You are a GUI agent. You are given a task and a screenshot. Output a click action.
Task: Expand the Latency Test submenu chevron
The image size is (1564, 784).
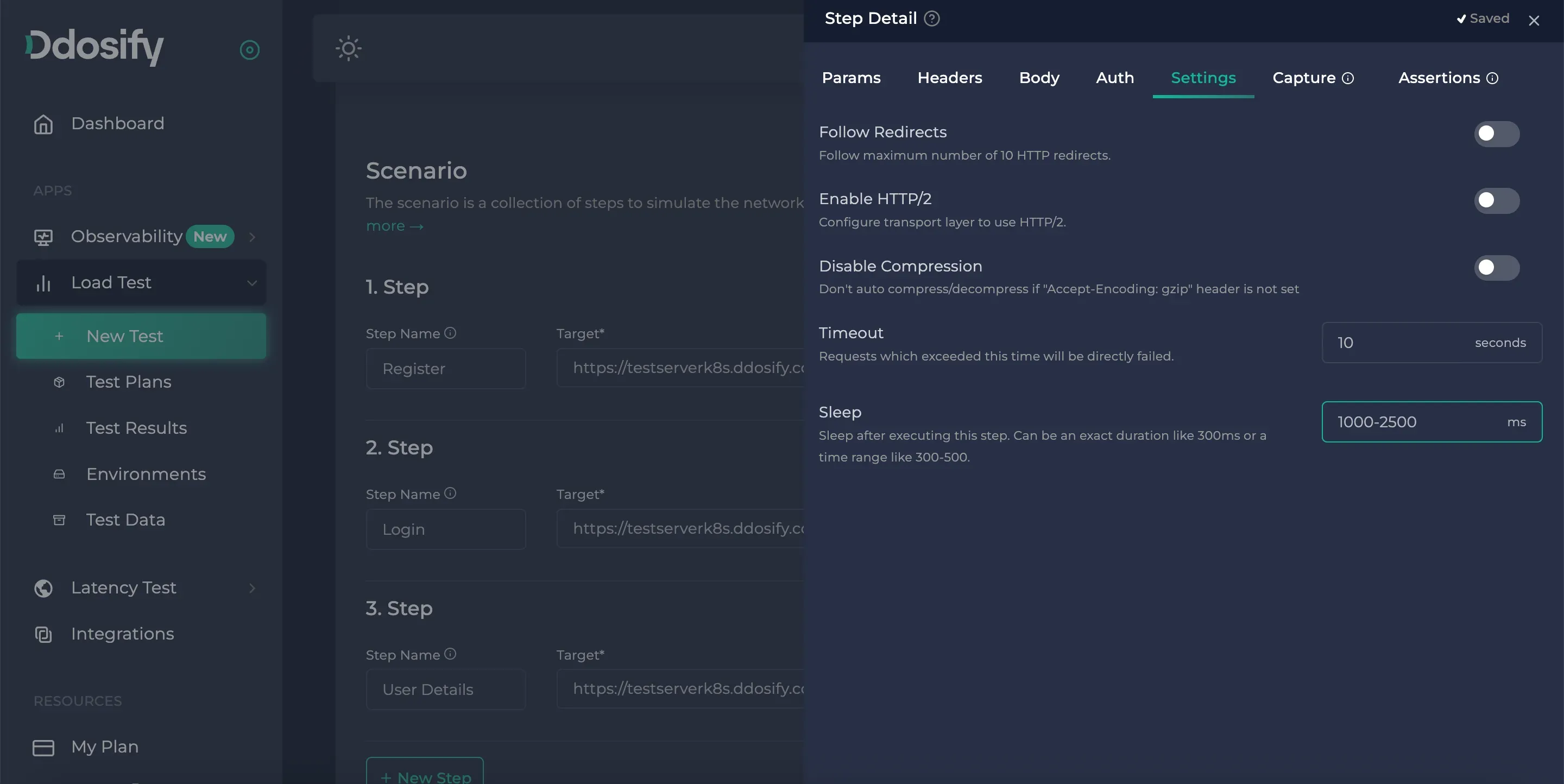(252, 588)
